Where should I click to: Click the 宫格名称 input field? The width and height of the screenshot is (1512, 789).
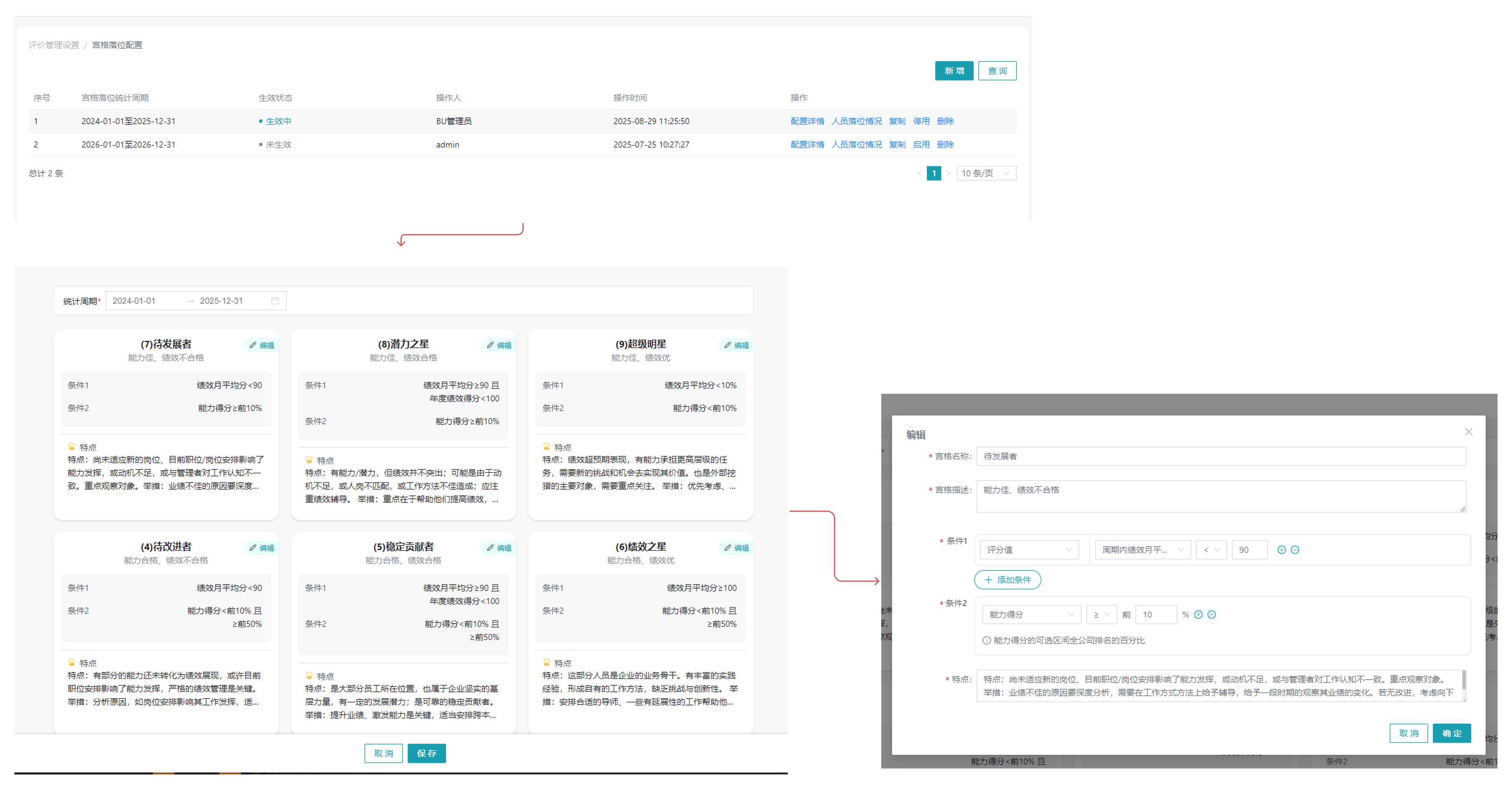pyautogui.click(x=1220, y=457)
